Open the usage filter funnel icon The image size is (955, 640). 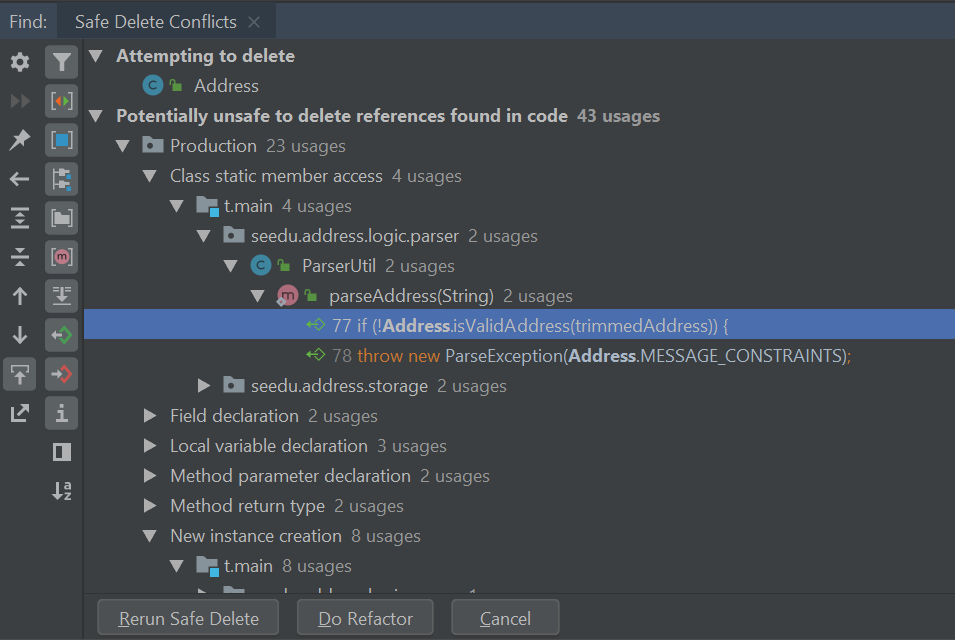61,62
